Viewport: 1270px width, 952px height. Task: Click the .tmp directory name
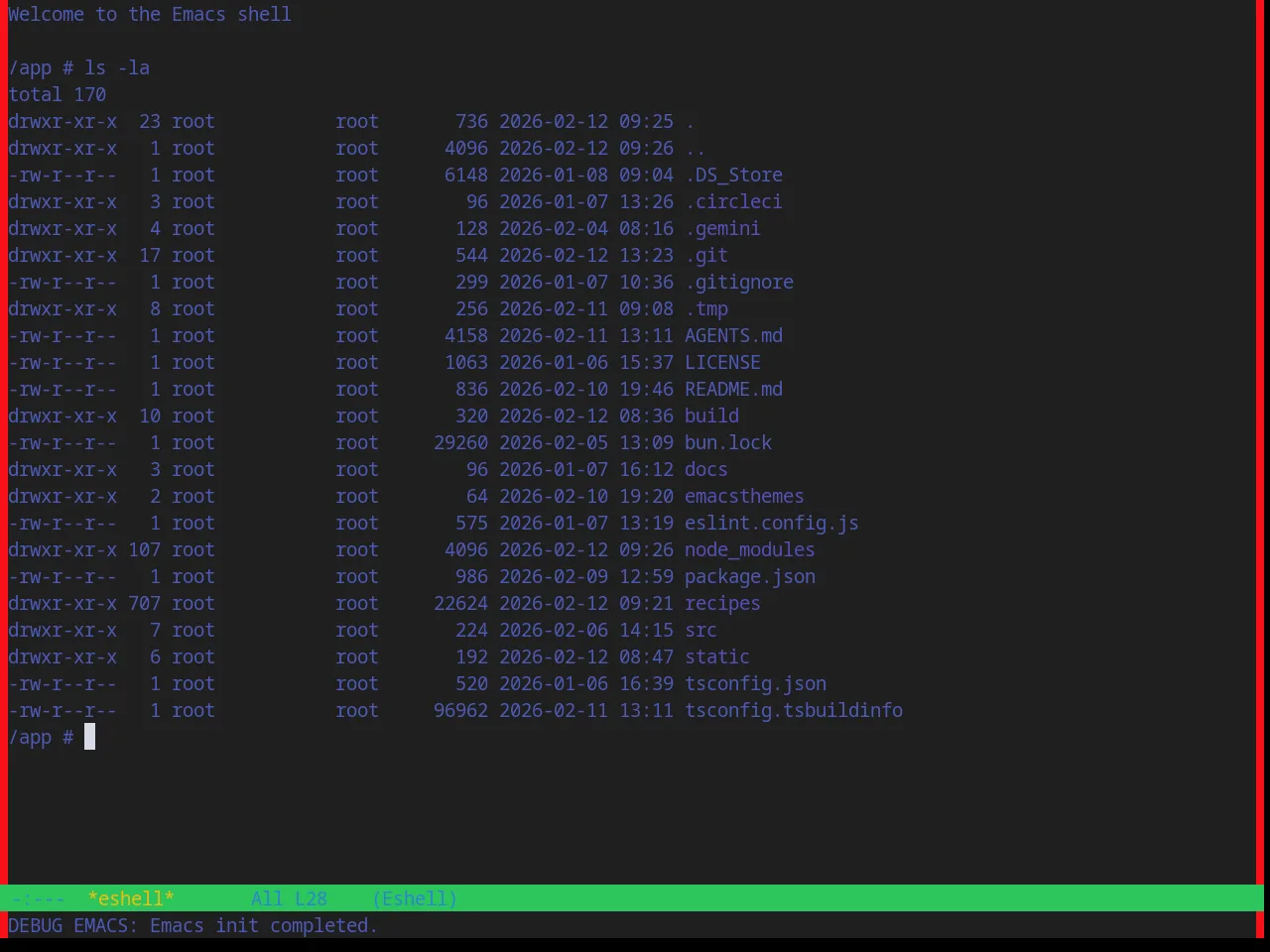tap(706, 308)
